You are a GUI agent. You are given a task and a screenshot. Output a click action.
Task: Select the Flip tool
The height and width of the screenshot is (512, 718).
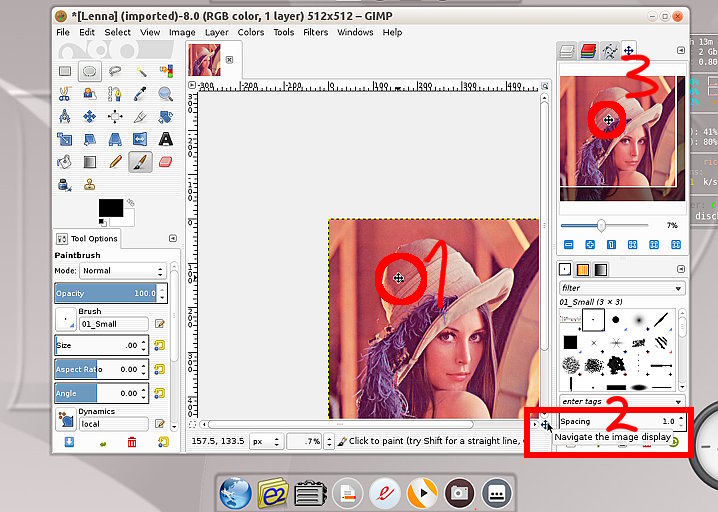141,139
